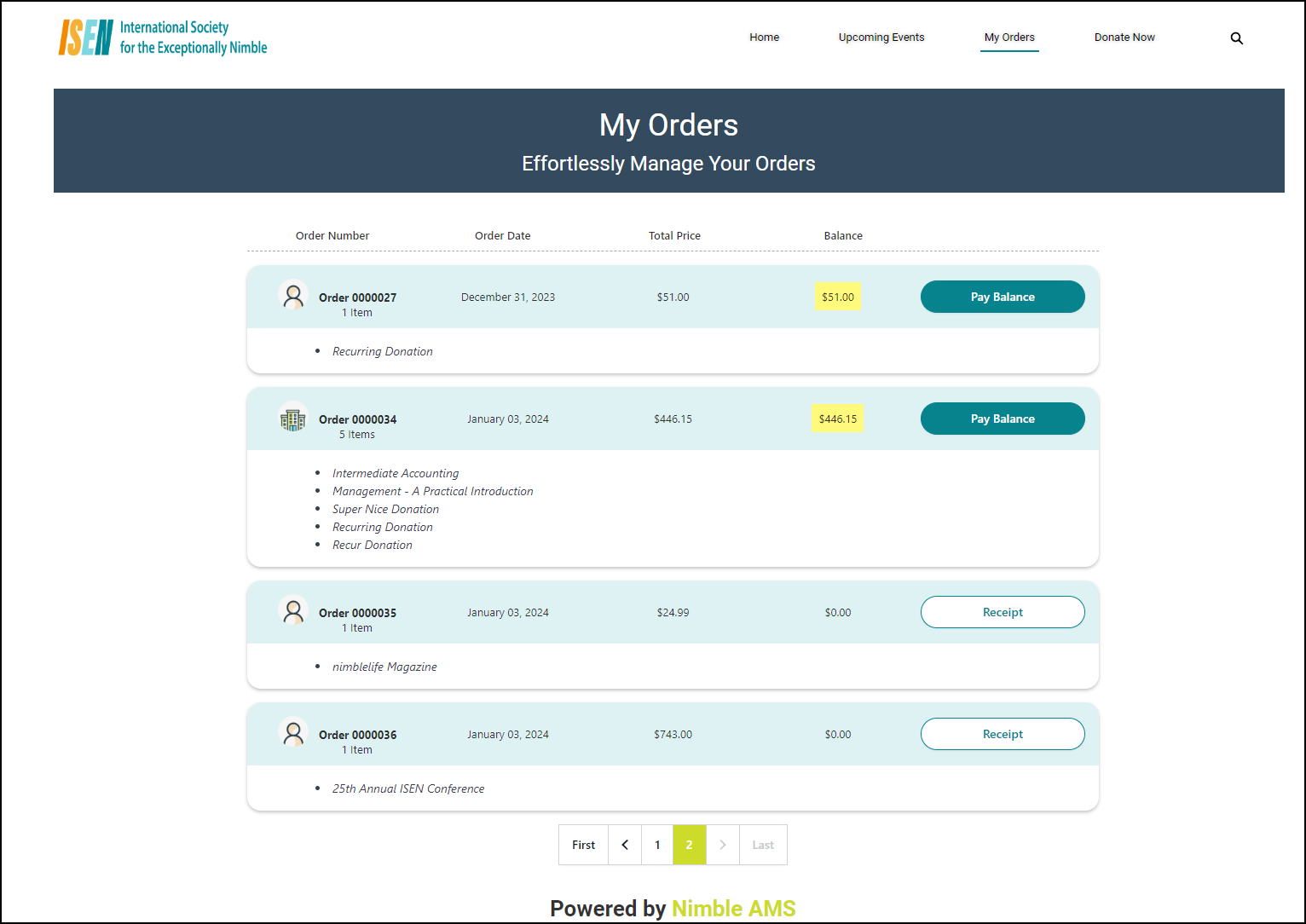The height and width of the screenshot is (924, 1306).
Task: Click the Nimble AMS footer link
Action: coord(733,909)
